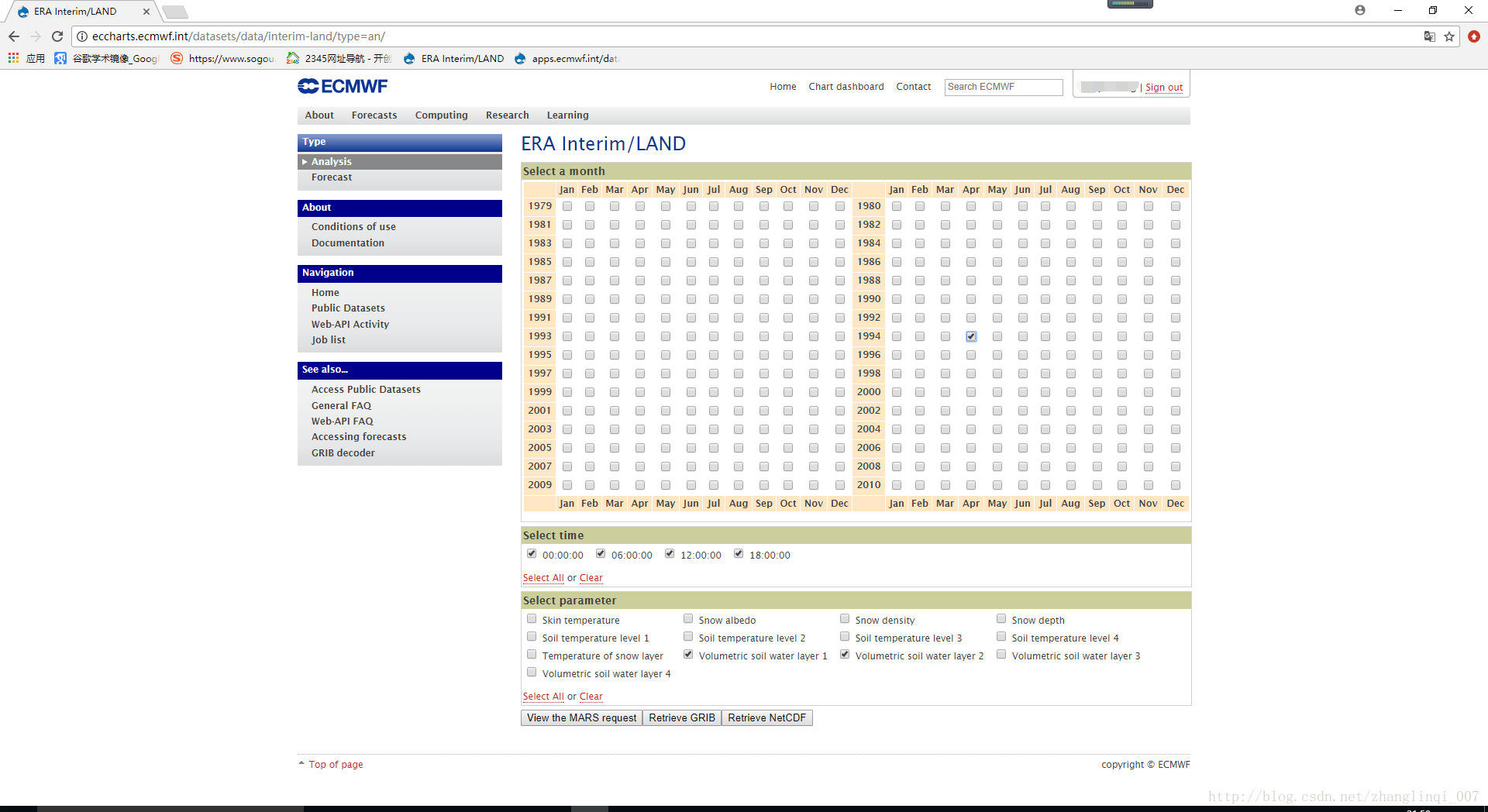Open the Chrome profile icon
This screenshot has width=1488, height=812.
coord(1360,10)
